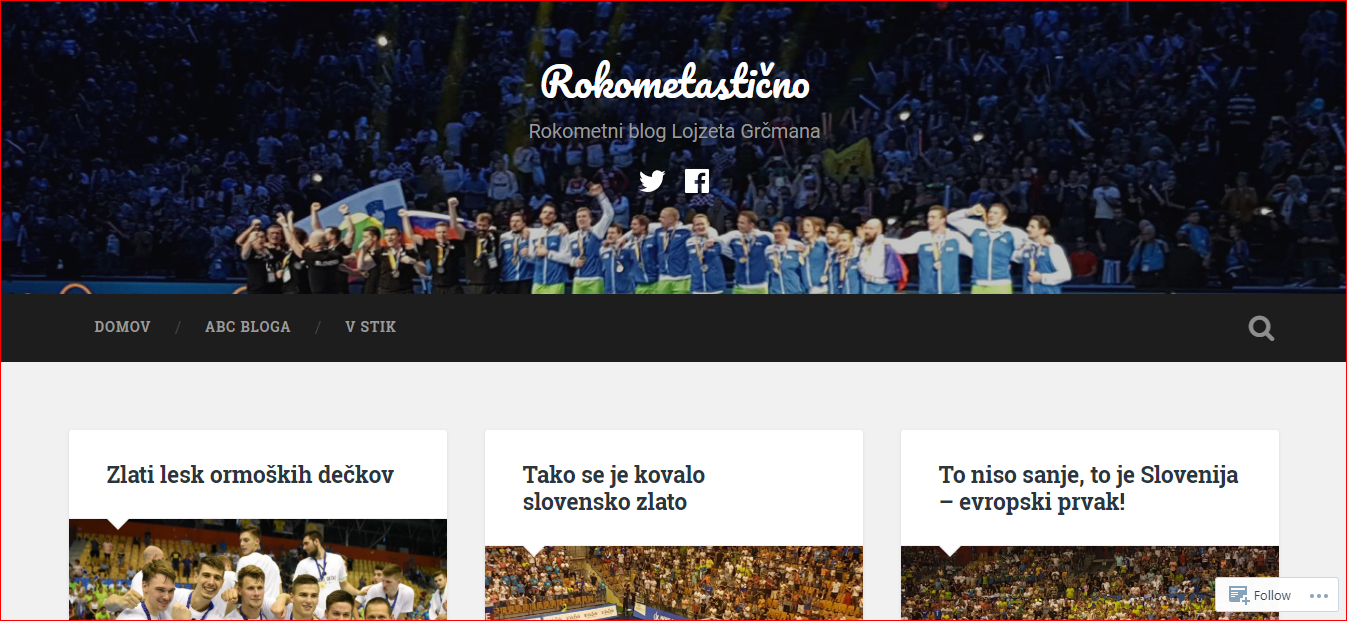1347x621 pixels.
Task: Click the Rokometastično site title
Action: (675, 83)
